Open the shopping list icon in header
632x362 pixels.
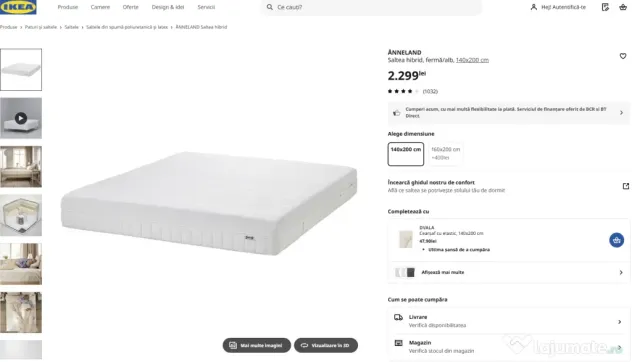pos(605,7)
